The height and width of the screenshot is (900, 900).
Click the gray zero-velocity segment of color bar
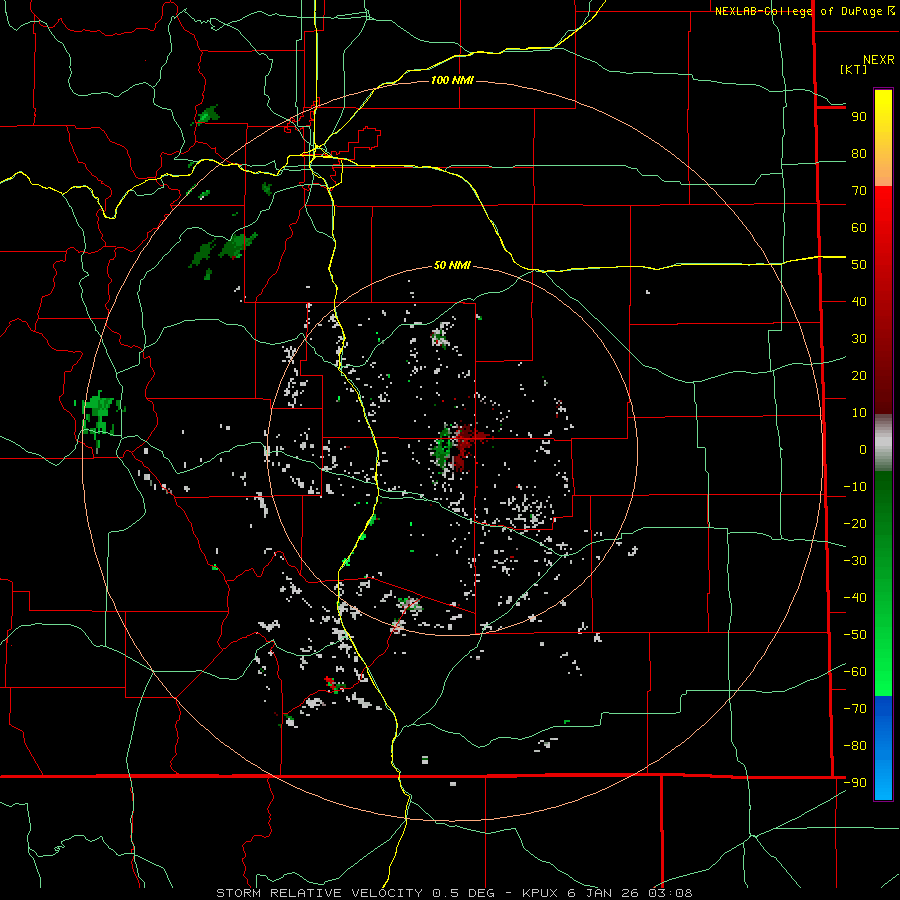[x=883, y=443]
